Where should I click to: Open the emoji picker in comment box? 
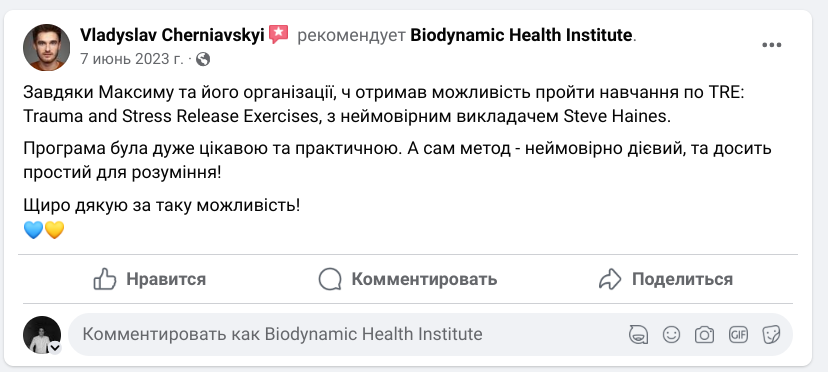[671, 334]
